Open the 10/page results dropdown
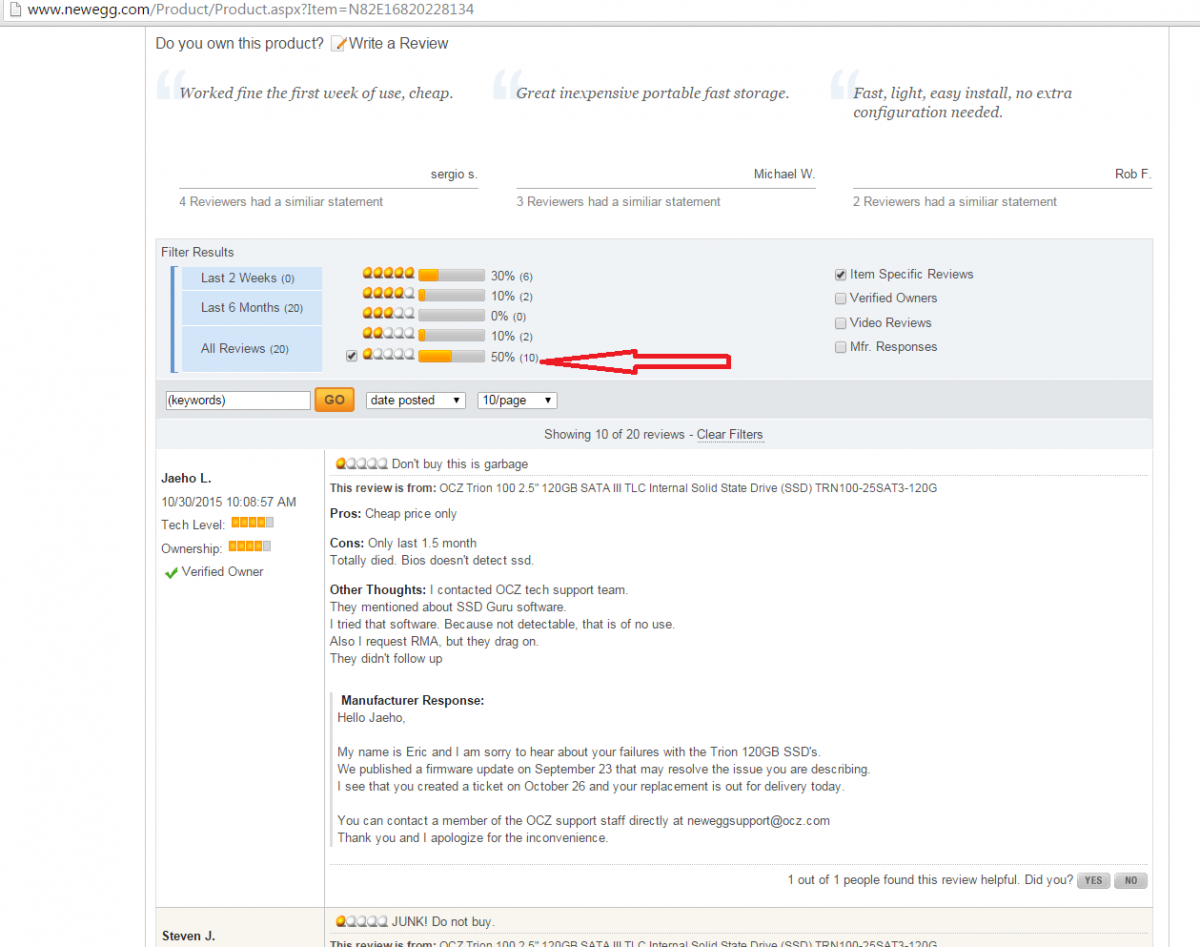 517,400
